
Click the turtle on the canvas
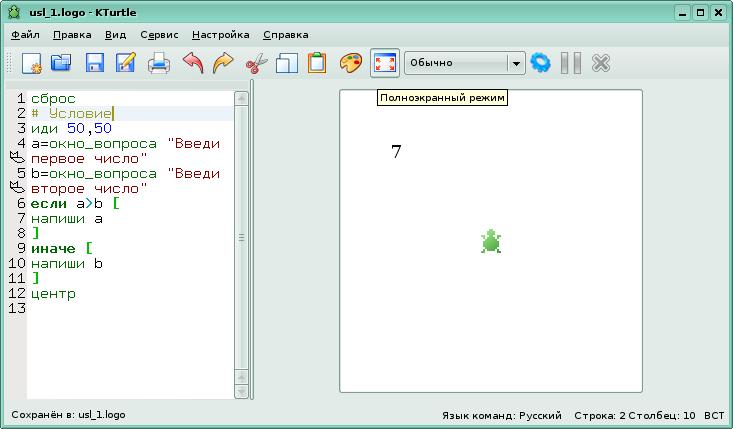point(491,241)
